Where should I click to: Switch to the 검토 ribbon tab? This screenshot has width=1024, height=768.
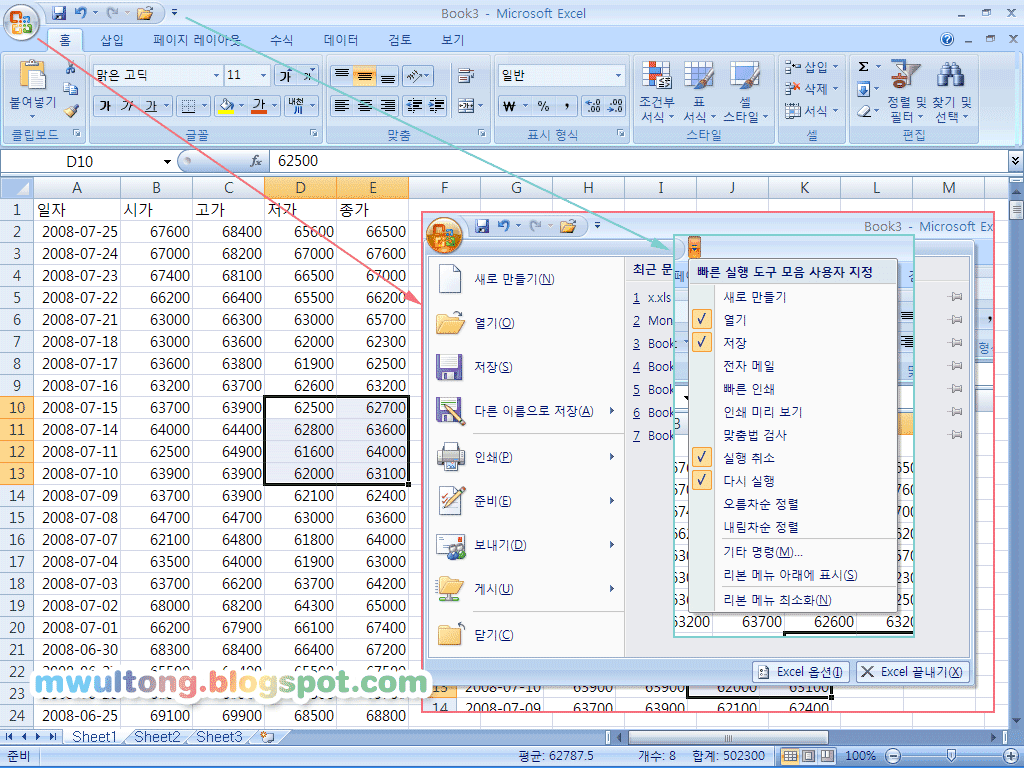click(400, 40)
